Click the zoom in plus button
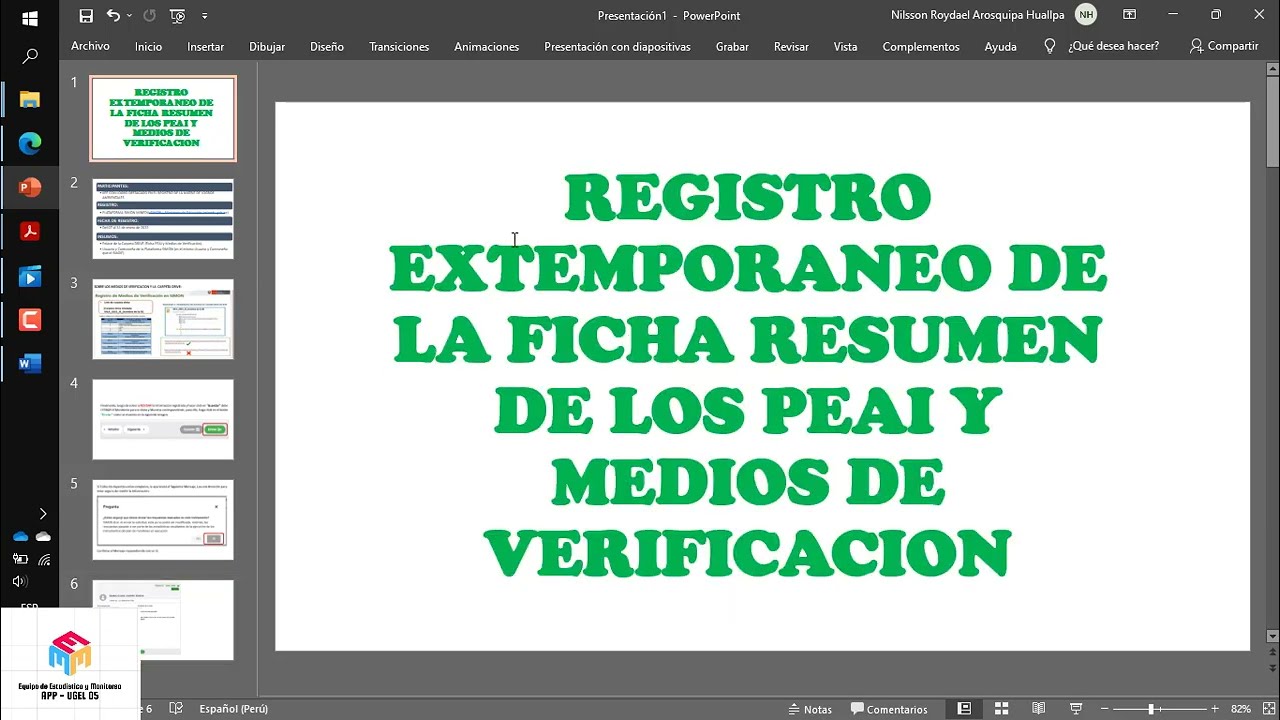This screenshot has width=1280, height=720. point(1214,709)
